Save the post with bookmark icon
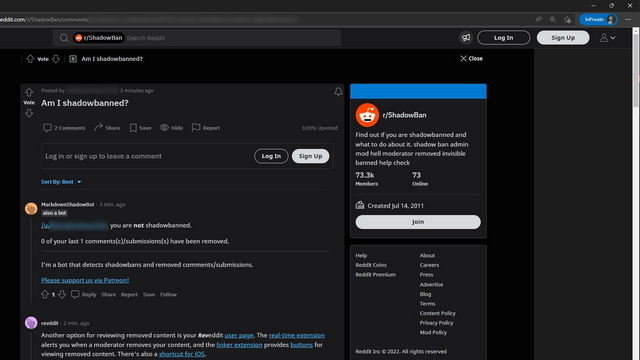Screen dimensions: 640x360 [140, 128]
